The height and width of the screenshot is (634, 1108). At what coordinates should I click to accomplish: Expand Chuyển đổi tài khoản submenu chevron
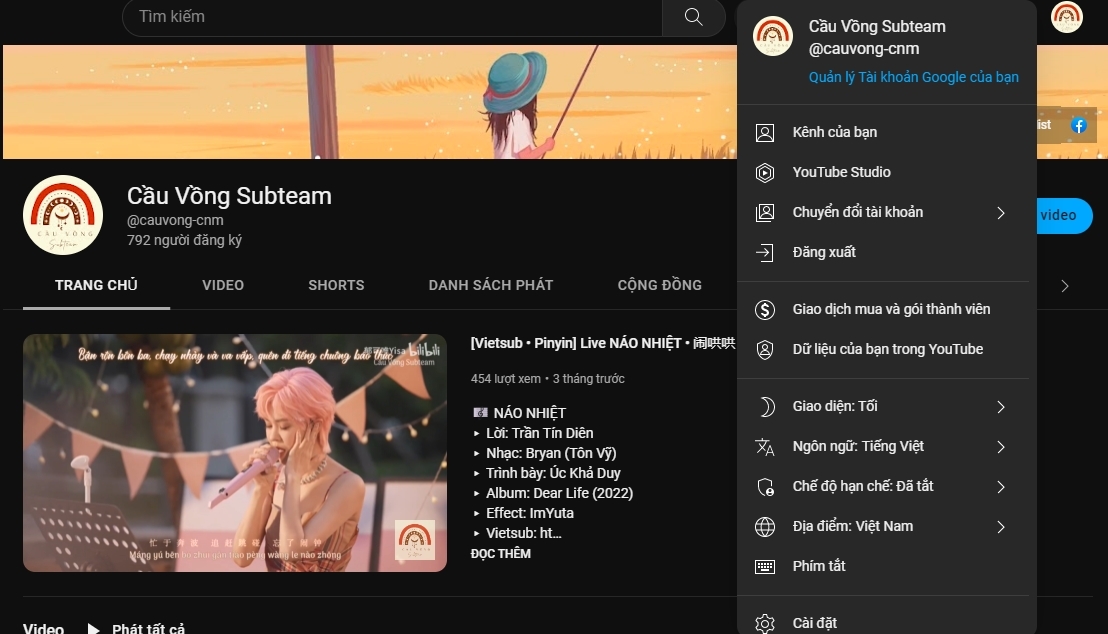1001,213
